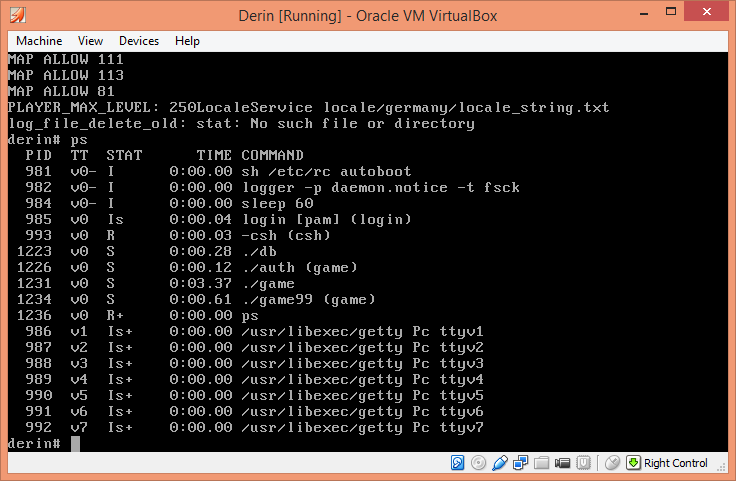The width and height of the screenshot is (736, 481).
Task: Click the PLAYER_MAX_LEVEL text
Action: [x=80, y=107]
